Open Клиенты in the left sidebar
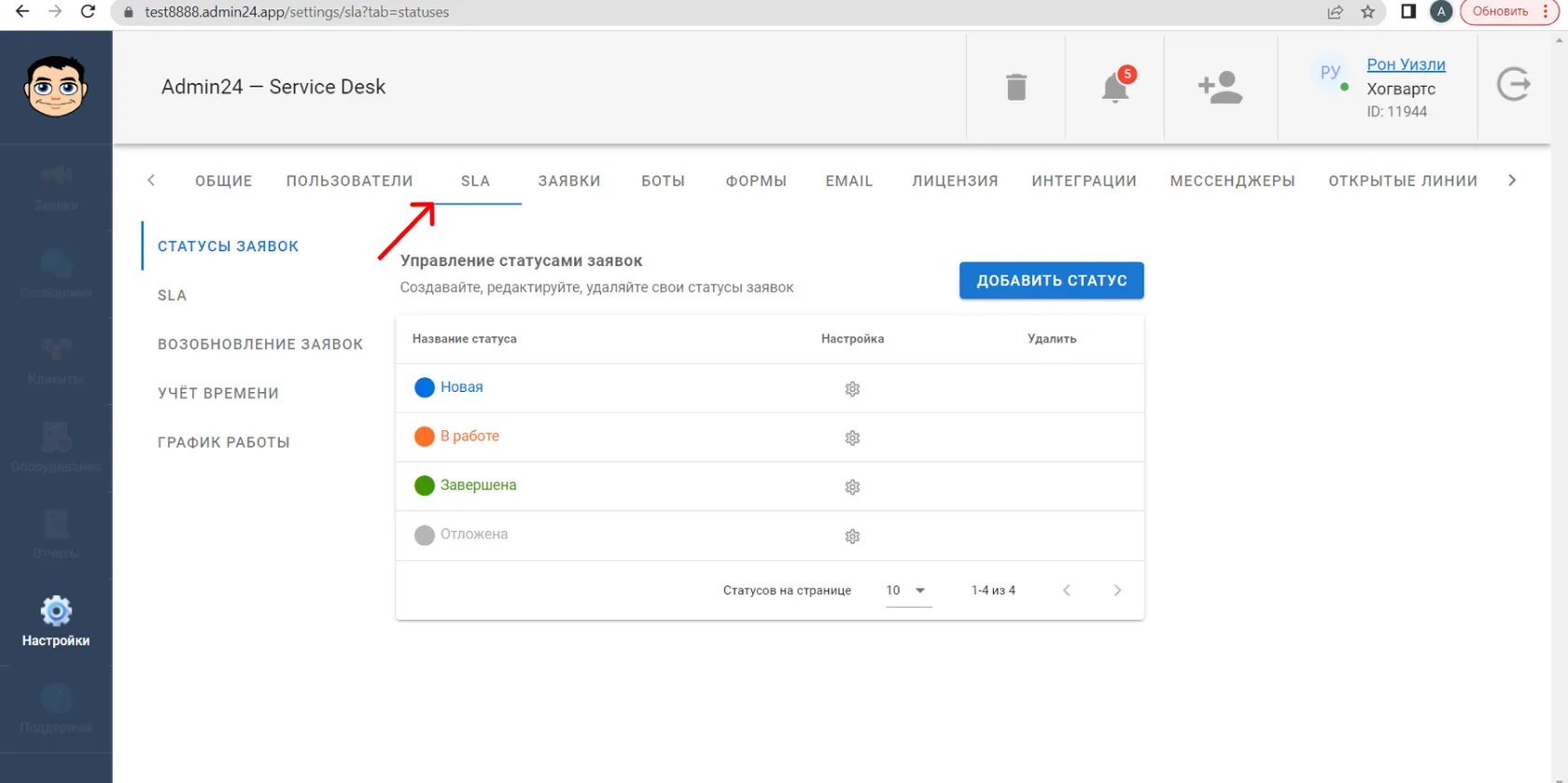 (56, 361)
